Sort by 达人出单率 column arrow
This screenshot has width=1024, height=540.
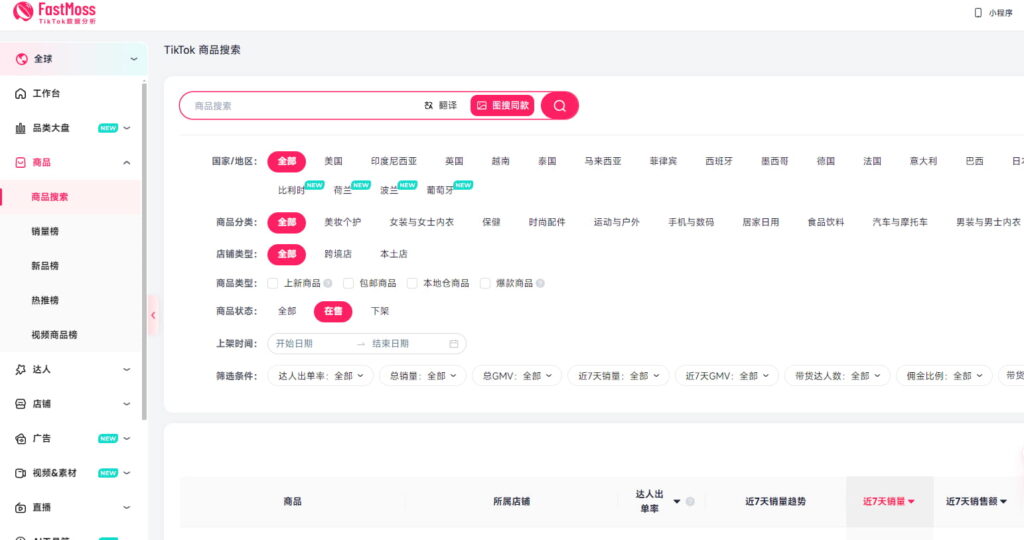click(677, 501)
